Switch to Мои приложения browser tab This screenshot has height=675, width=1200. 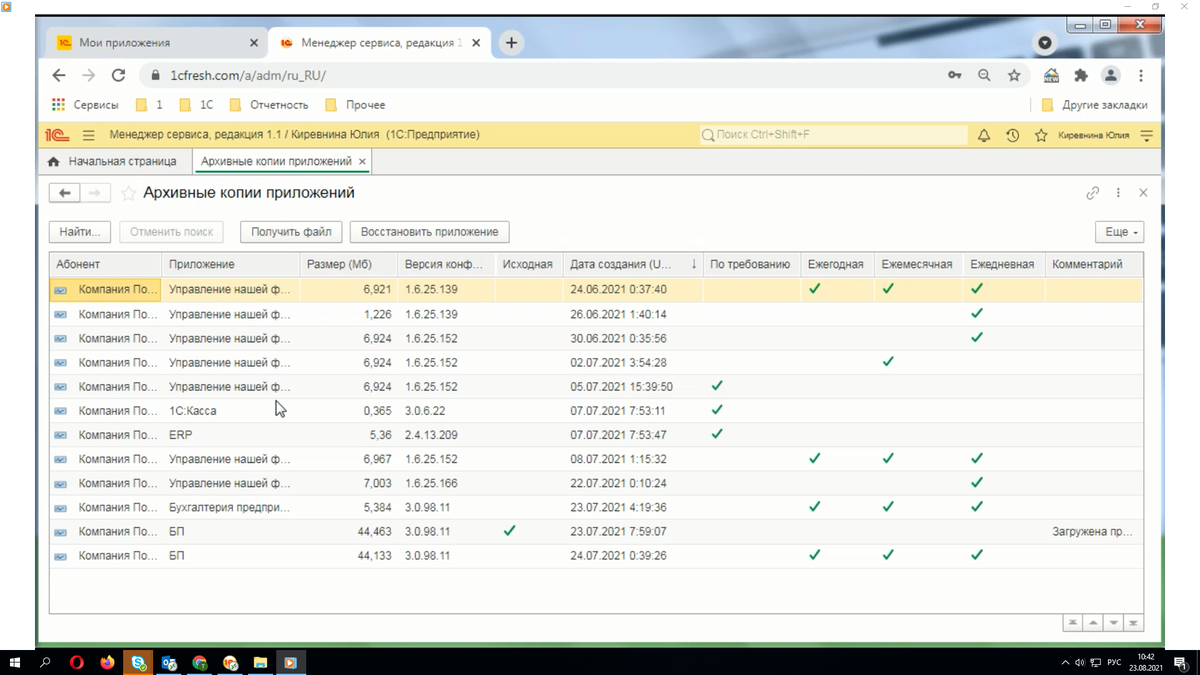(155, 43)
